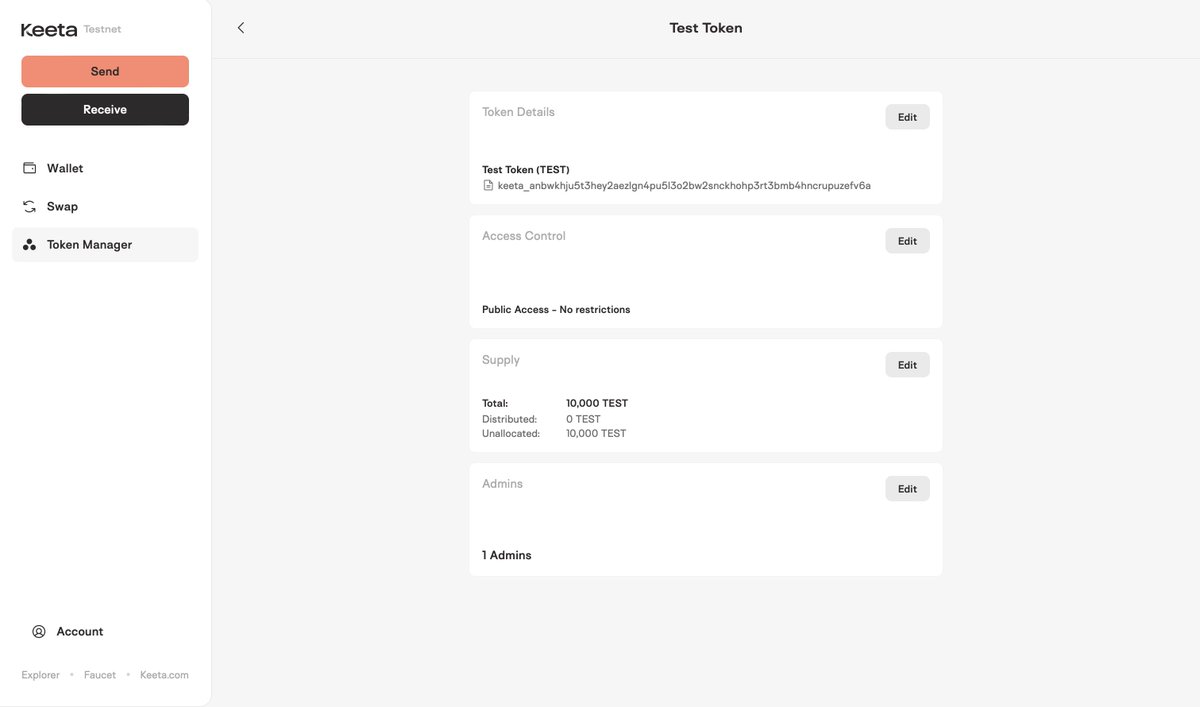This screenshot has width=1200, height=707.
Task: Open the Faucet link
Action: point(100,675)
